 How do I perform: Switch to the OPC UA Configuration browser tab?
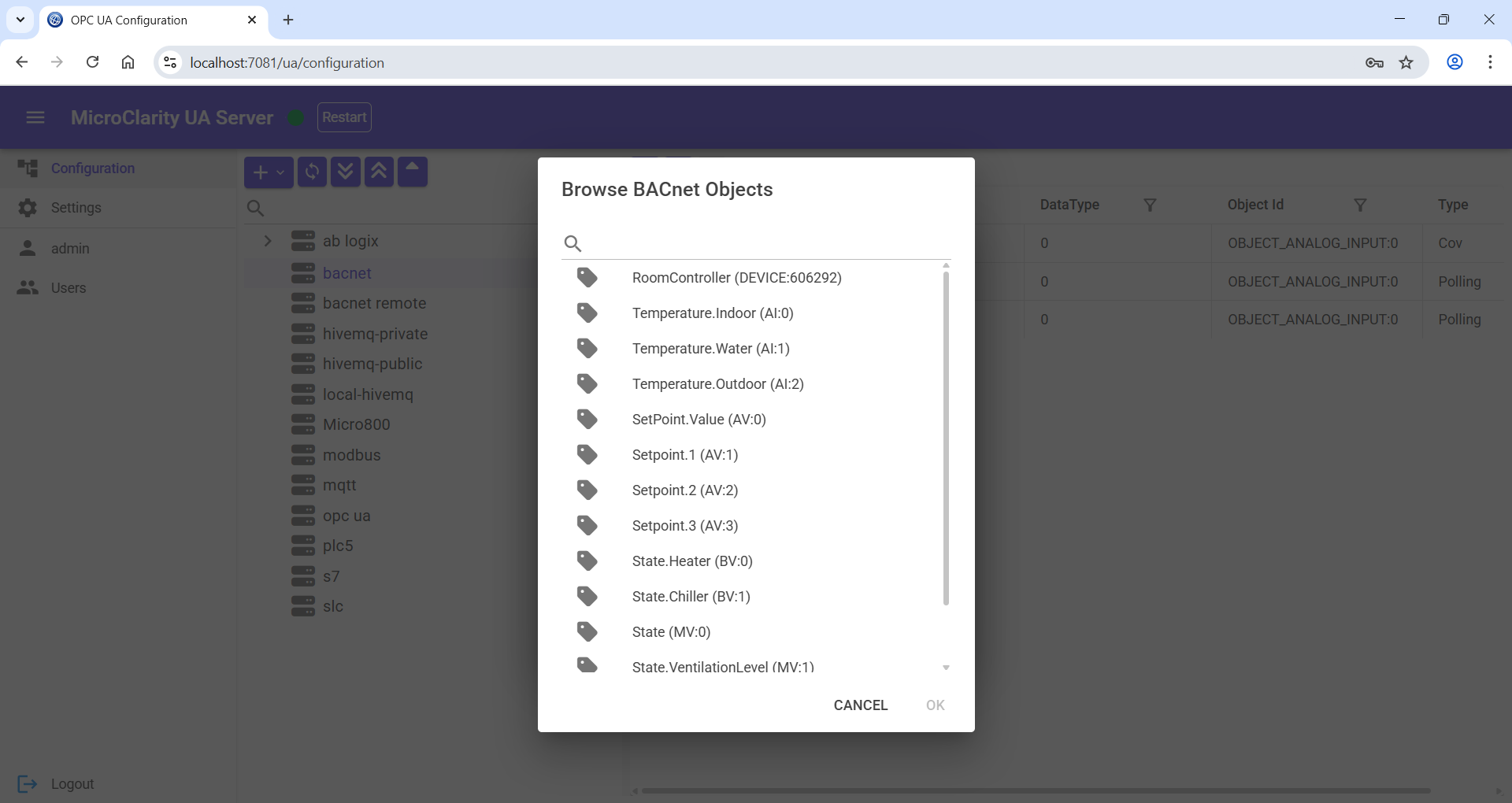click(130, 20)
